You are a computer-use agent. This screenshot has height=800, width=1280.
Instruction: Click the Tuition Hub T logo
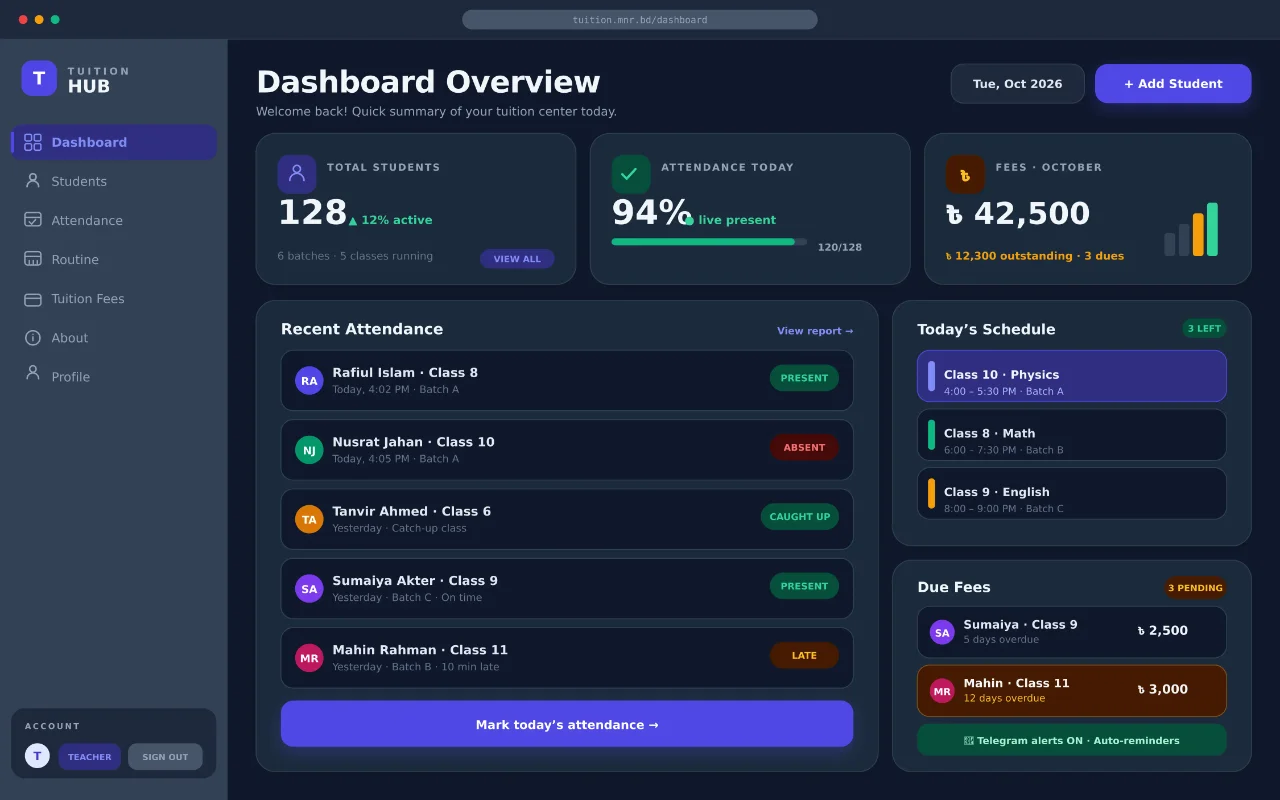[x=39, y=78]
